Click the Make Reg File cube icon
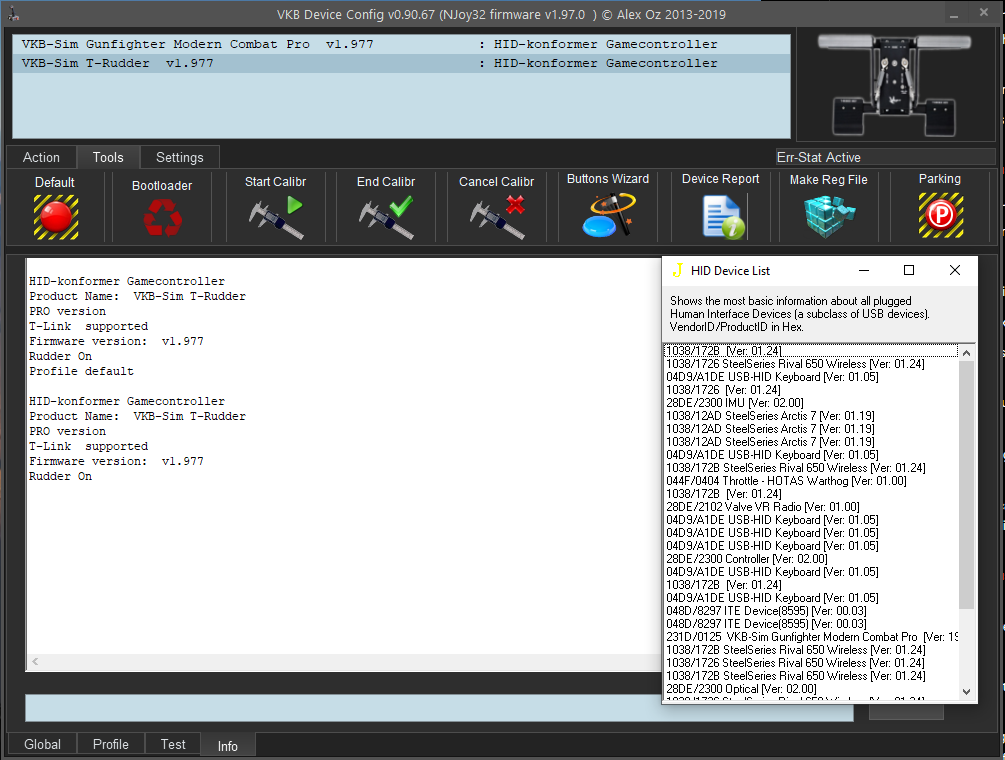This screenshot has width=1005, height=760. point(829,216)
